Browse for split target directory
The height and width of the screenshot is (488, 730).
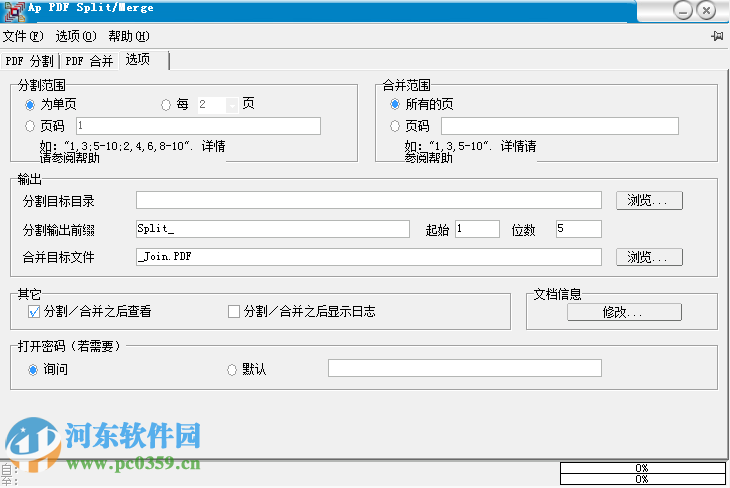(x=649, y=200)
